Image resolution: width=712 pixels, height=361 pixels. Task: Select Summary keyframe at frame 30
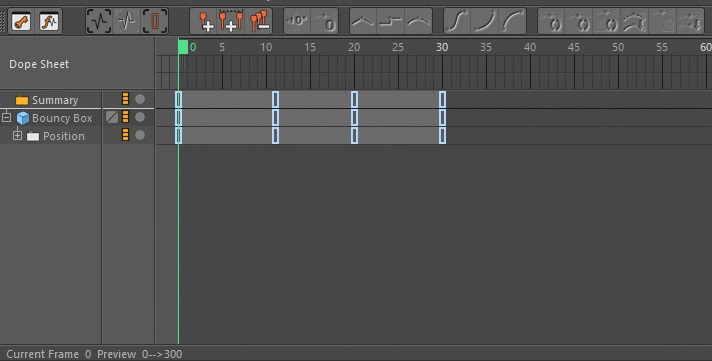pyautogui.click(x=442, y=99)
